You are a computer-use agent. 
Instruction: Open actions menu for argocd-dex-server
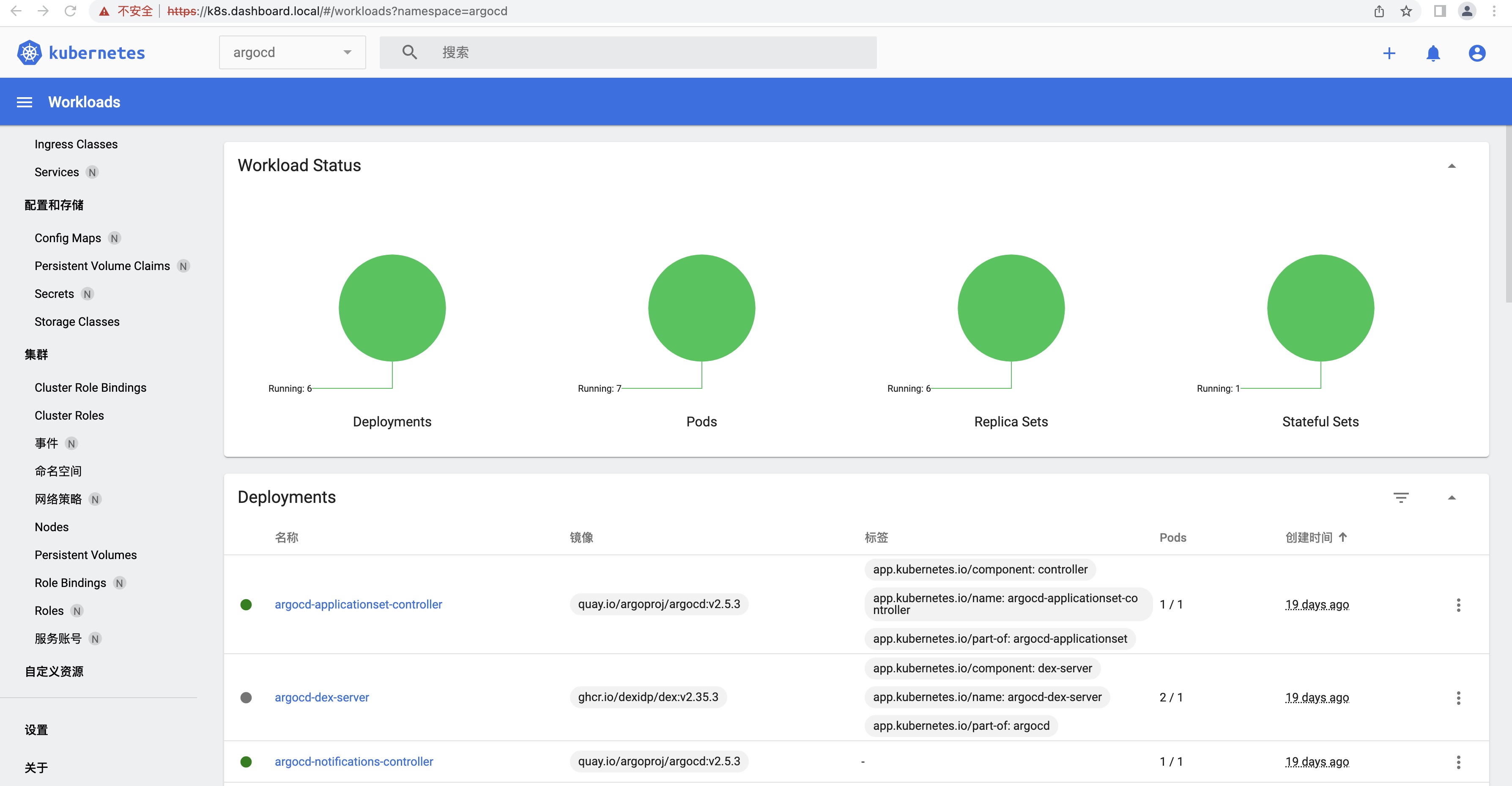1458,697
